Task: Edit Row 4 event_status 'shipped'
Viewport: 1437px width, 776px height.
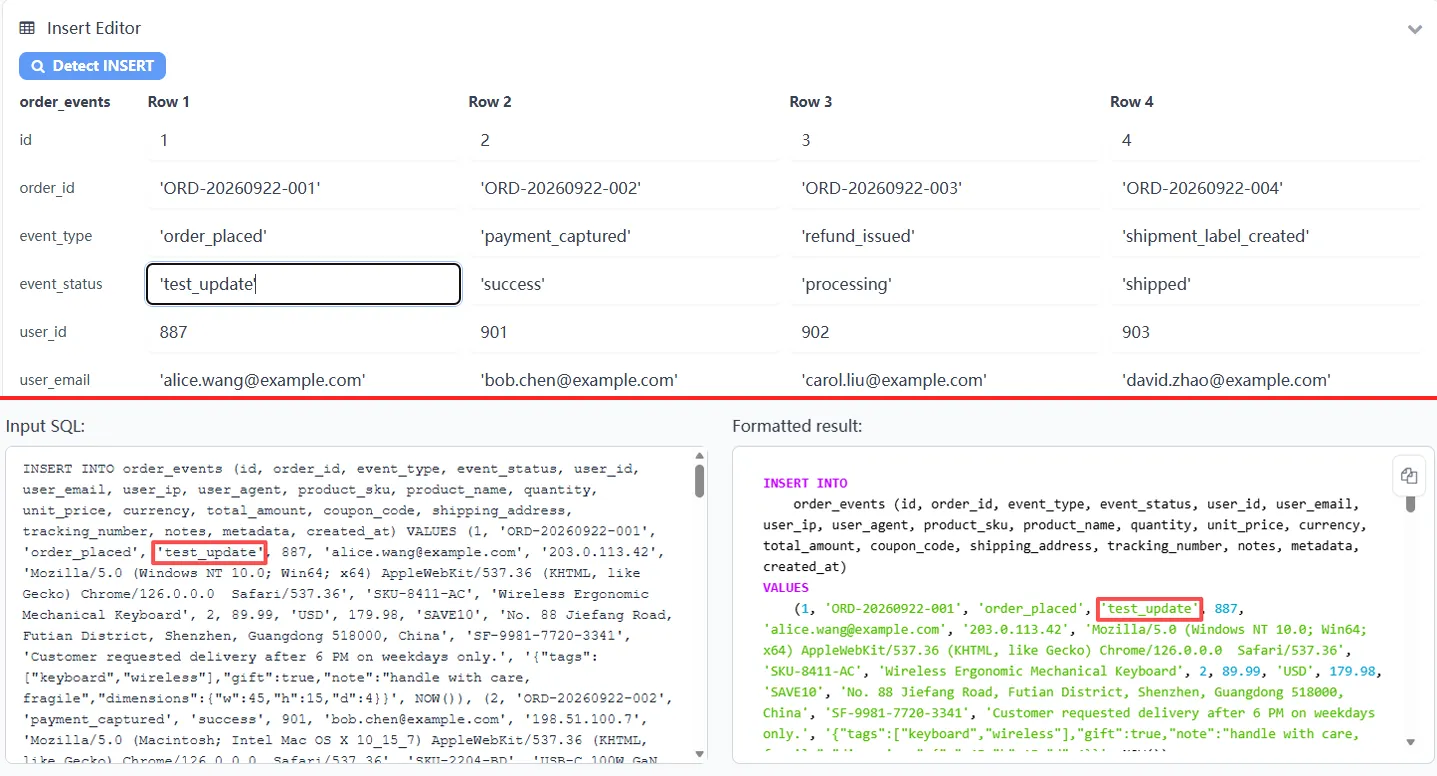Action: click(x=1266, y=284)
